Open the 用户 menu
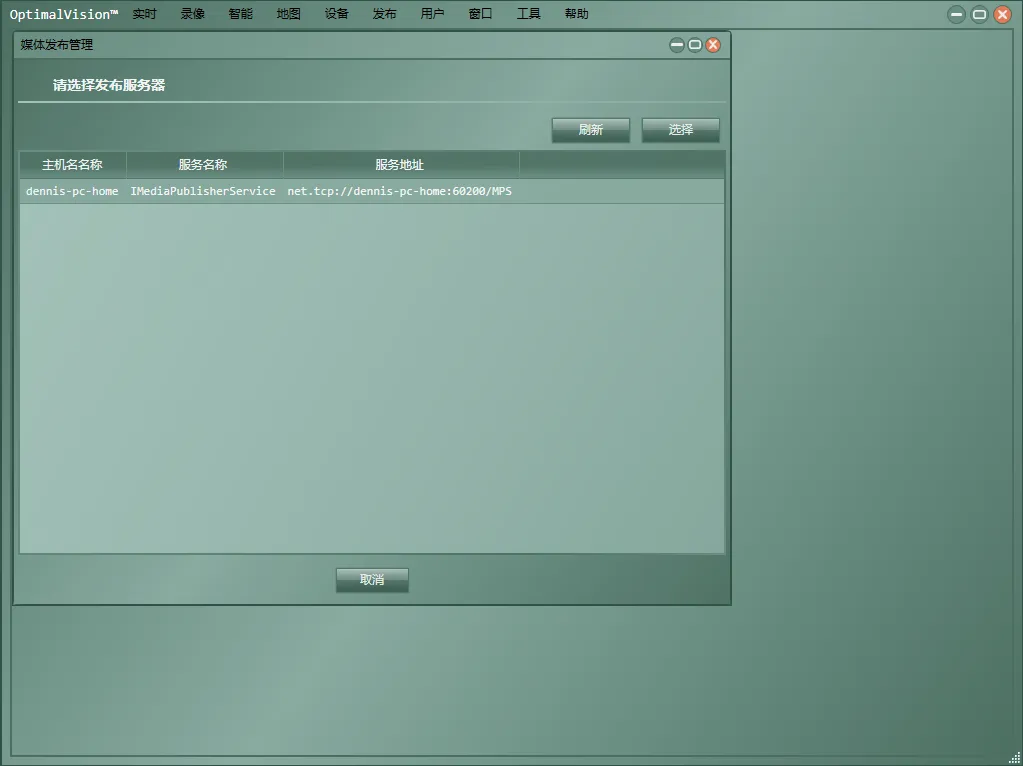The image size is (1023, 766). [x=433, y=14]
